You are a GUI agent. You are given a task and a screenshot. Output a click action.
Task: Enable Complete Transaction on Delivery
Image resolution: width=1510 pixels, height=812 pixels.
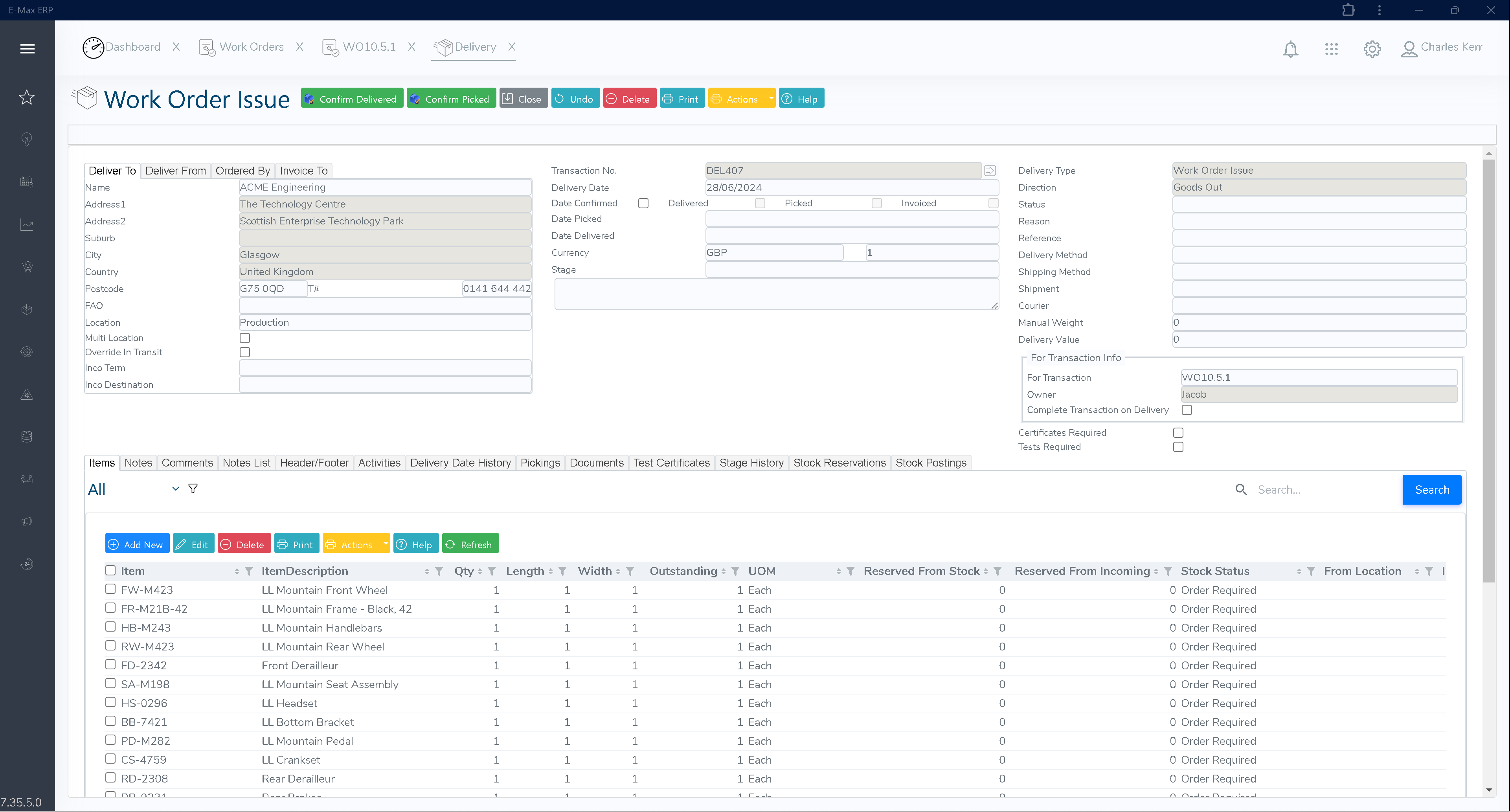[1187, 410]
